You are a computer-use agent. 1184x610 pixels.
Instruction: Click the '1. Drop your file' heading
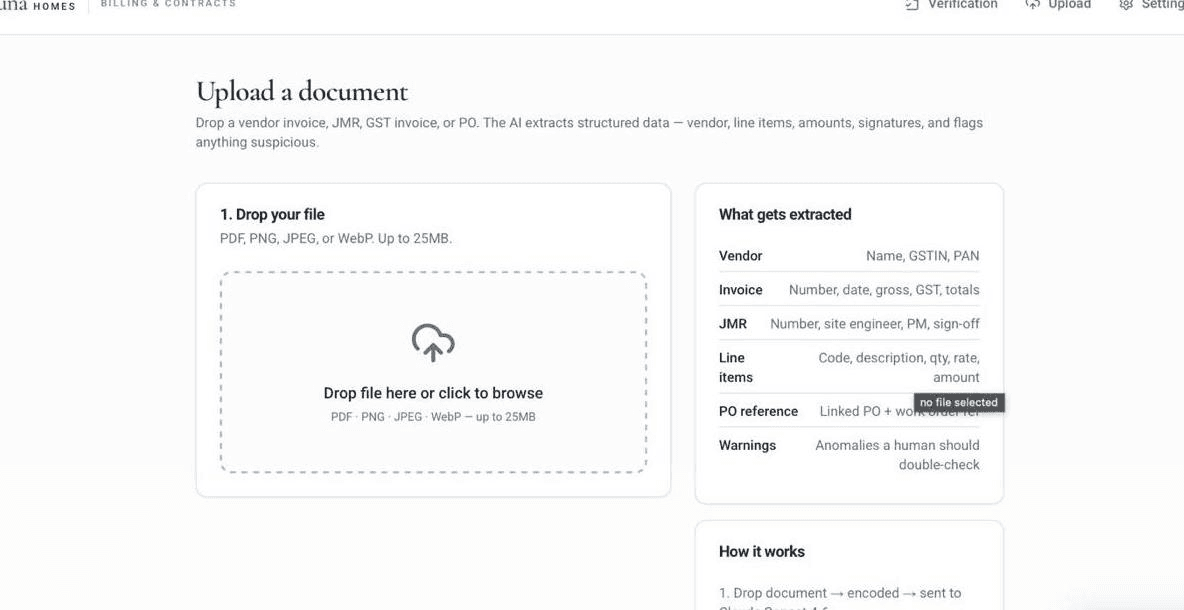[273, 214]
